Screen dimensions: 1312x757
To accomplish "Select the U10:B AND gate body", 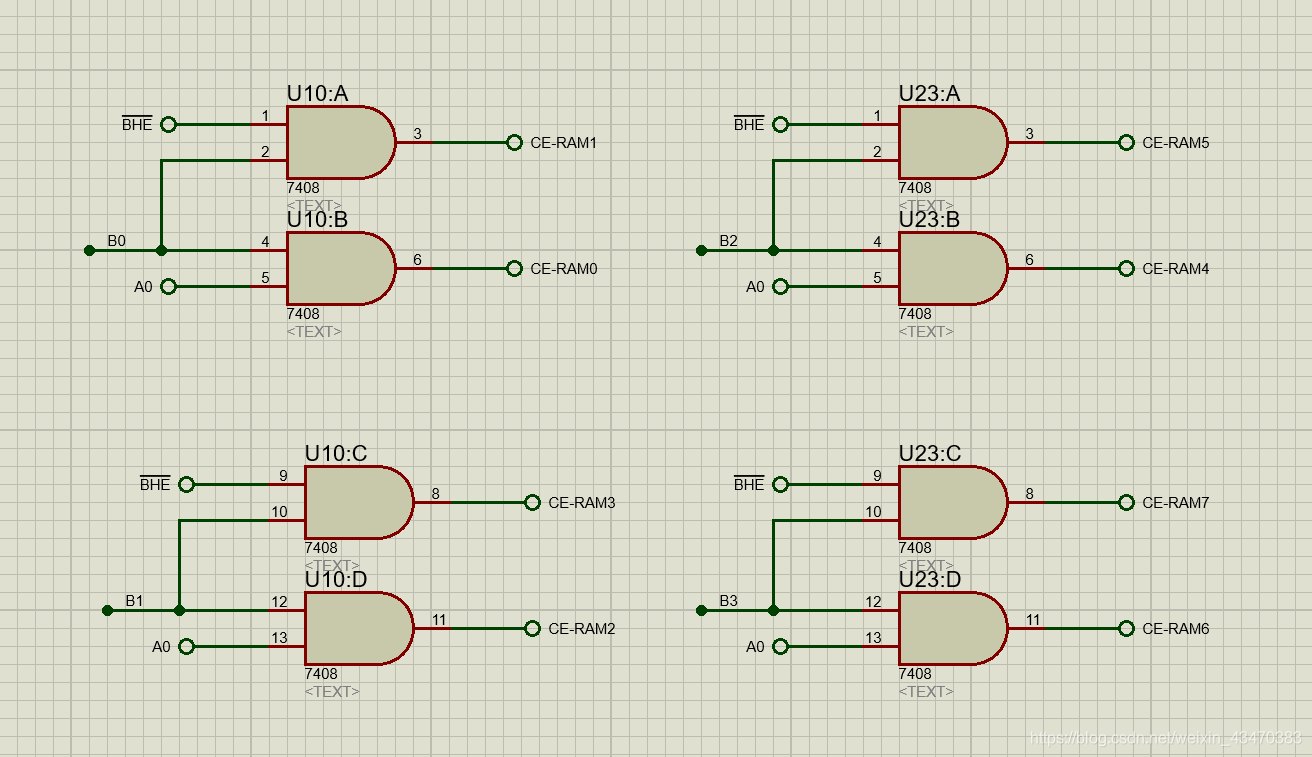I will coord(341,268).
